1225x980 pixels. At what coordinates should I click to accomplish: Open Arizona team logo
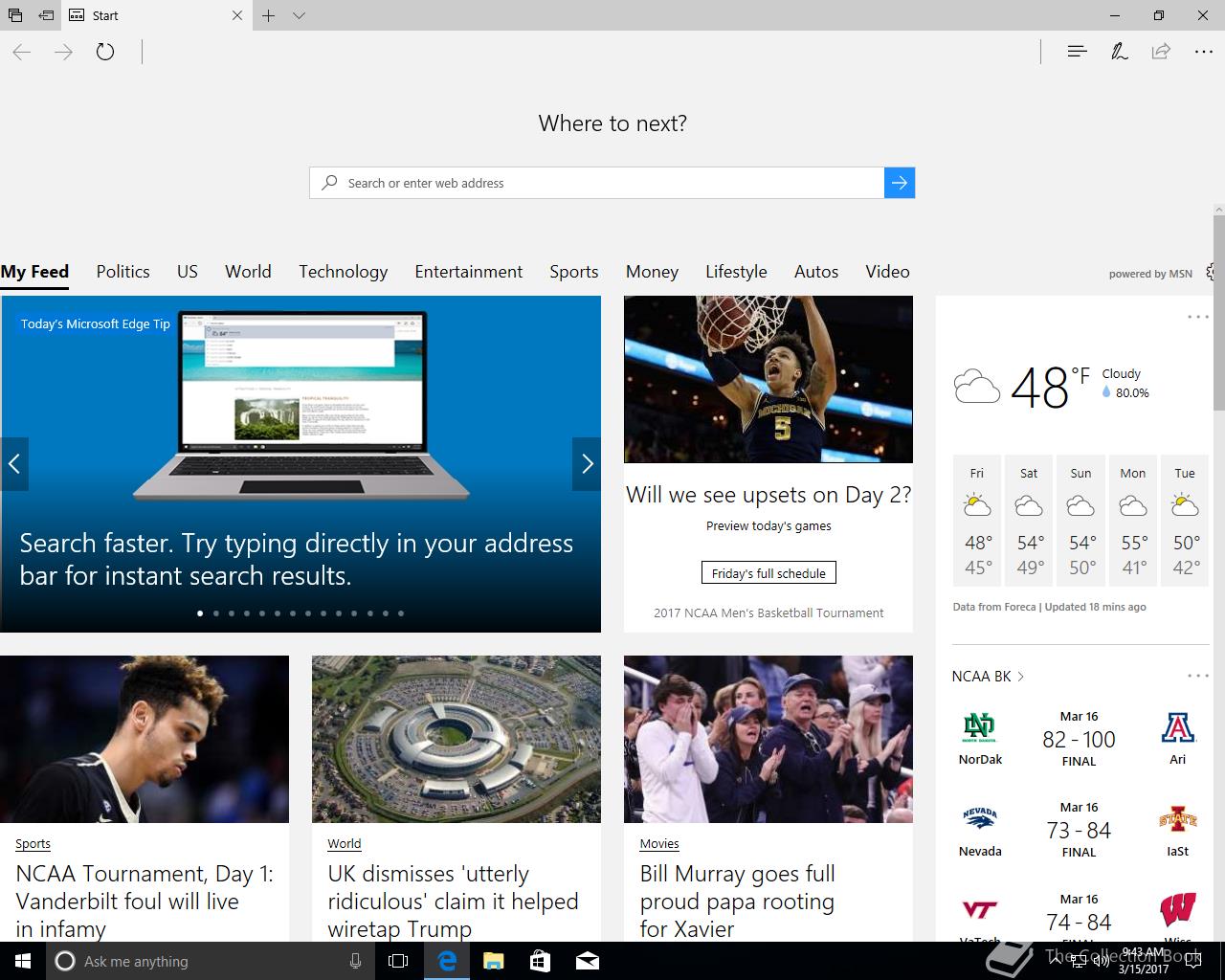point(1178,728)
